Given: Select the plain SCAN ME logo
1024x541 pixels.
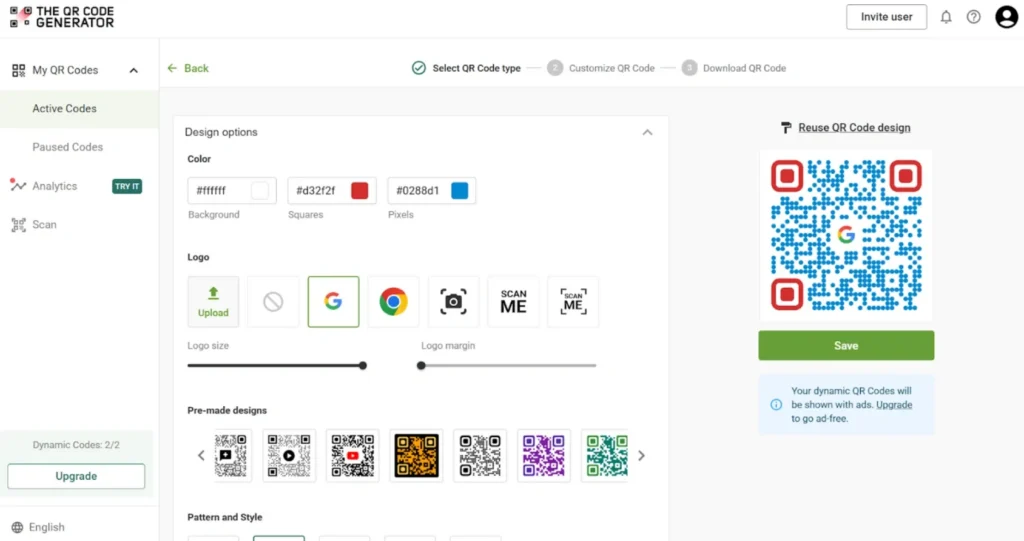Looking at the screenshot, I should pyautogui.click(x=513, y=301).
